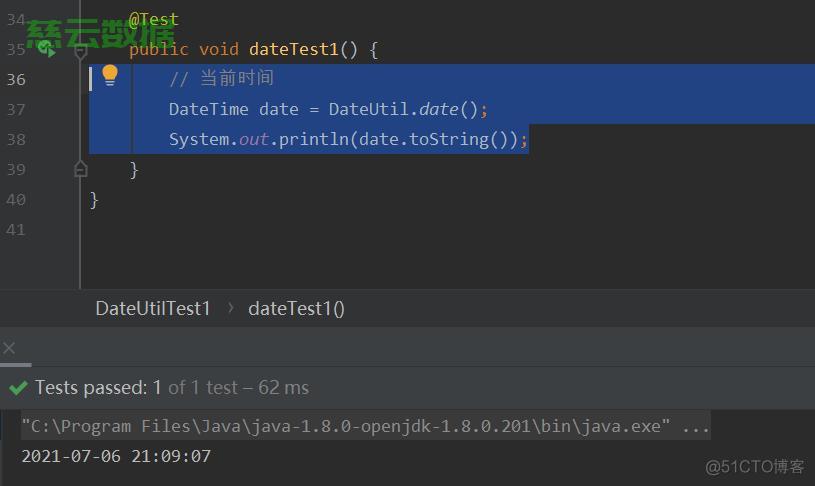Screen dimensions: 815x486
Task: Click the run test gutter icon
Action: pyautogui.click(x=46, y=49)
